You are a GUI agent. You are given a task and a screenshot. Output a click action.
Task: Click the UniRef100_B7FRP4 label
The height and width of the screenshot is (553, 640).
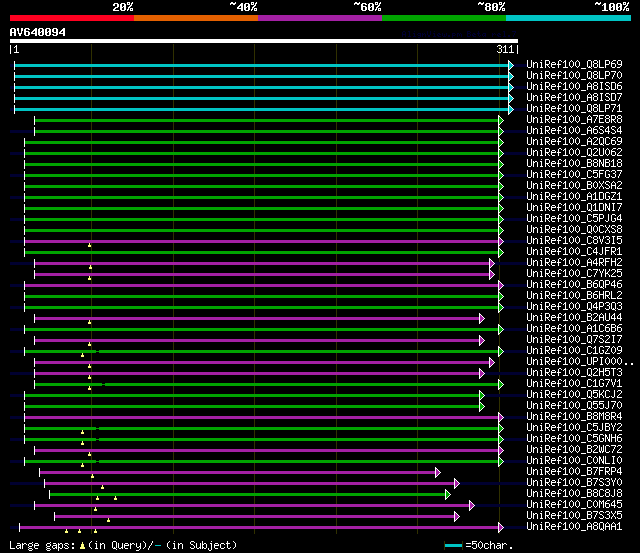574,472
